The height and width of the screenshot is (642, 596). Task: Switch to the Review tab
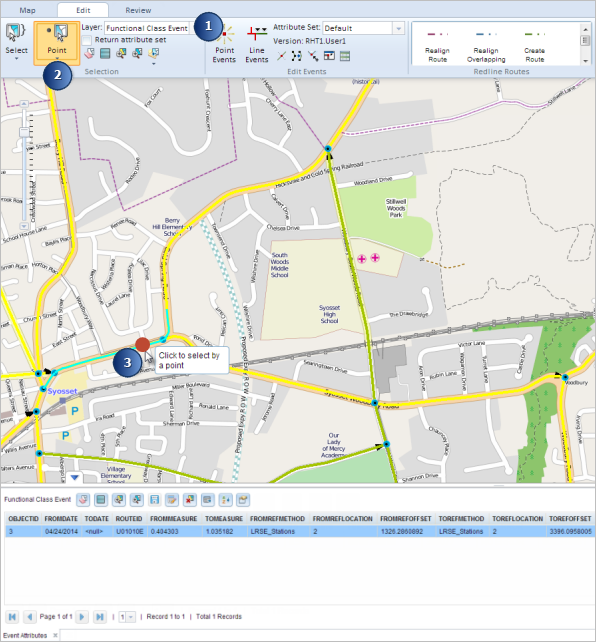tap(138, 10)
